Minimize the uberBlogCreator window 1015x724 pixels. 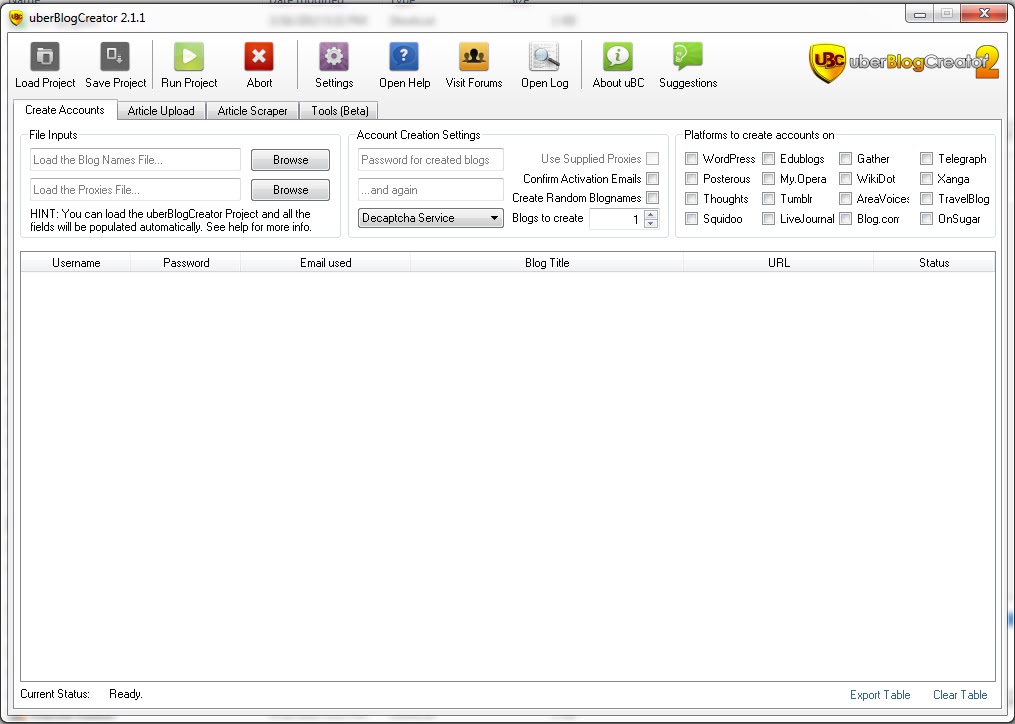point(920,14)
